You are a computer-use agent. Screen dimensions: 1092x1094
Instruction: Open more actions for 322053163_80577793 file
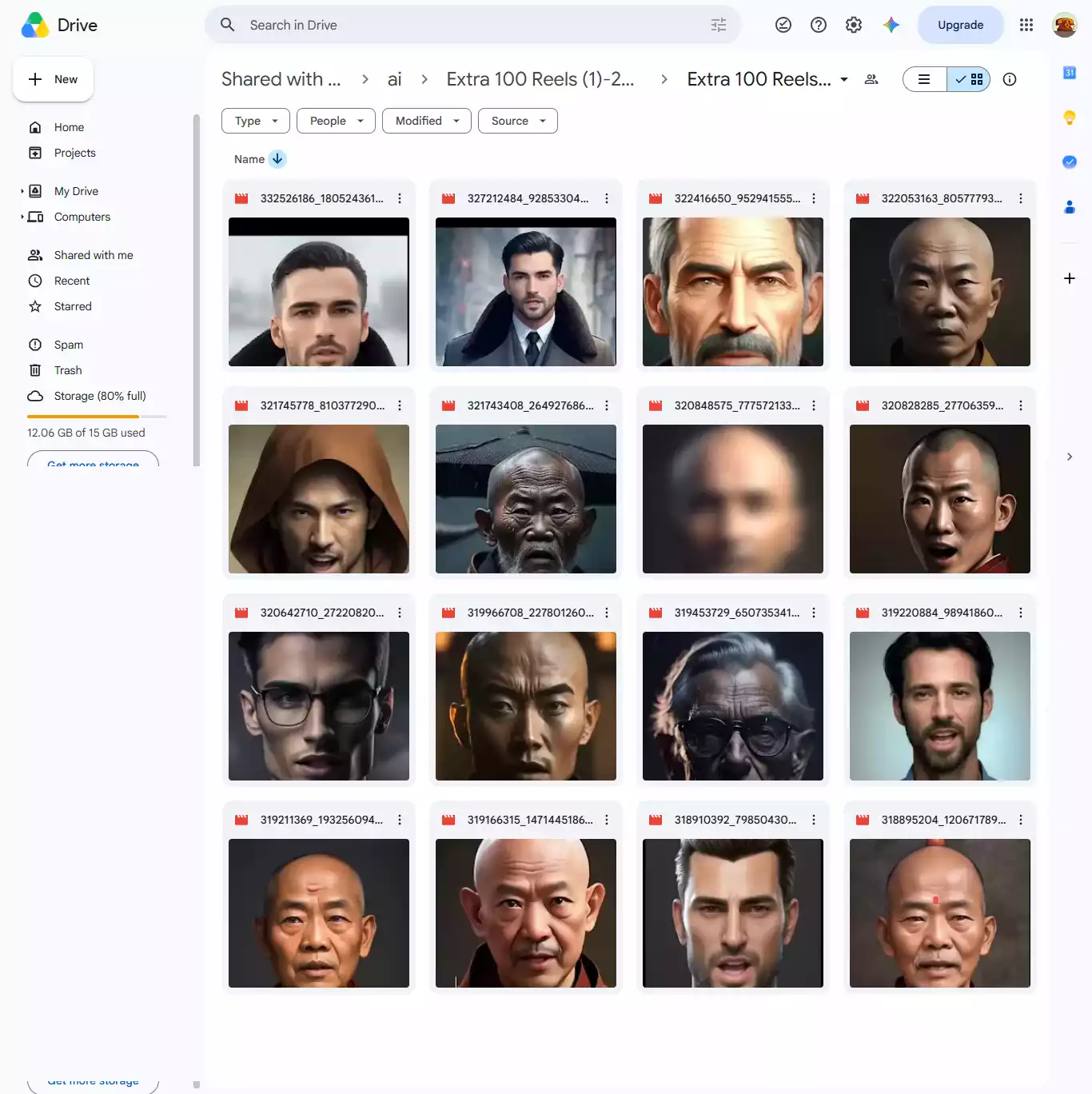tap(1021, 198)
